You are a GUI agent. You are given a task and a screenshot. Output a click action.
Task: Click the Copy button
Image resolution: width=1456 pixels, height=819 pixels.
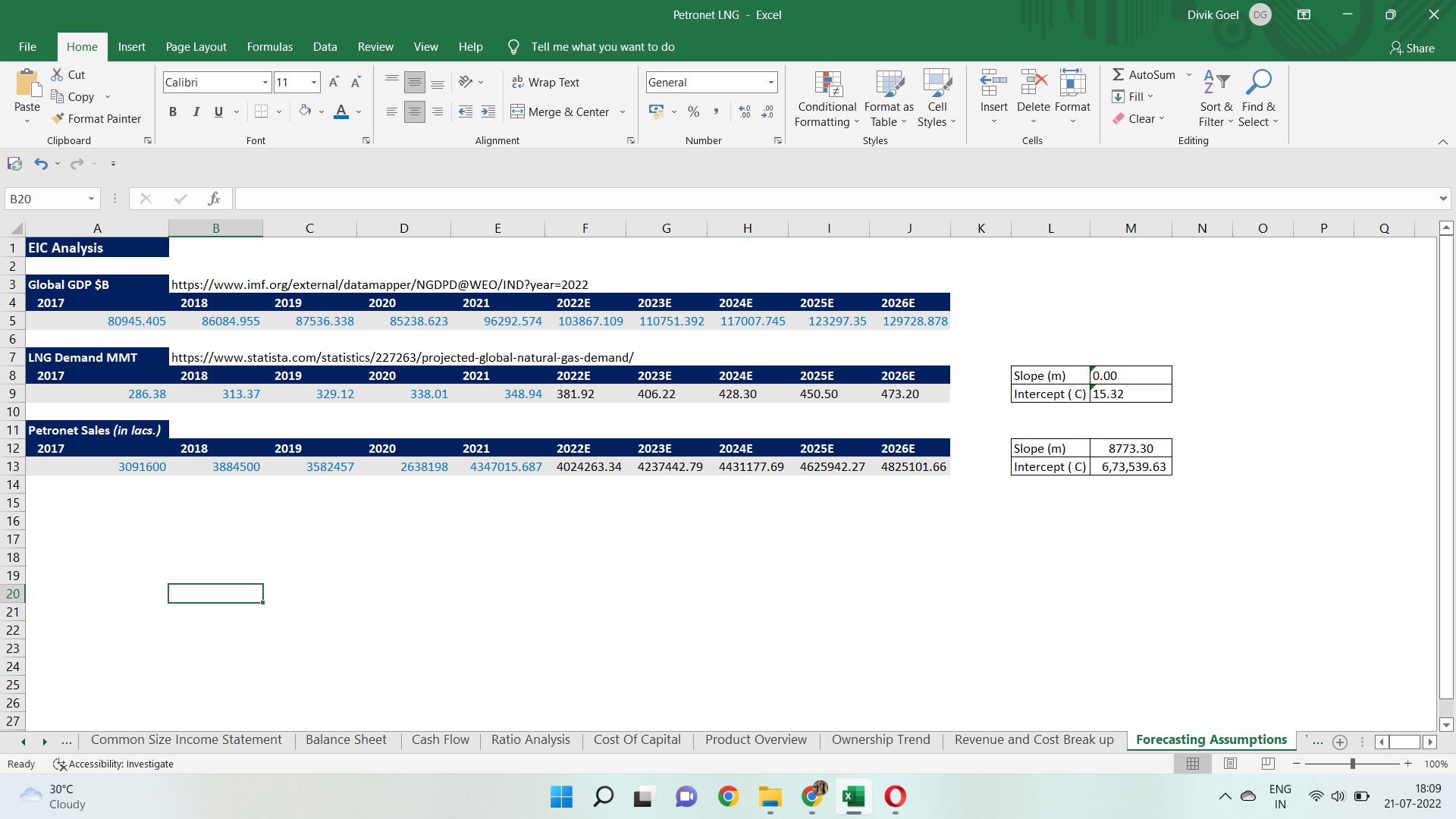(73, 96)
